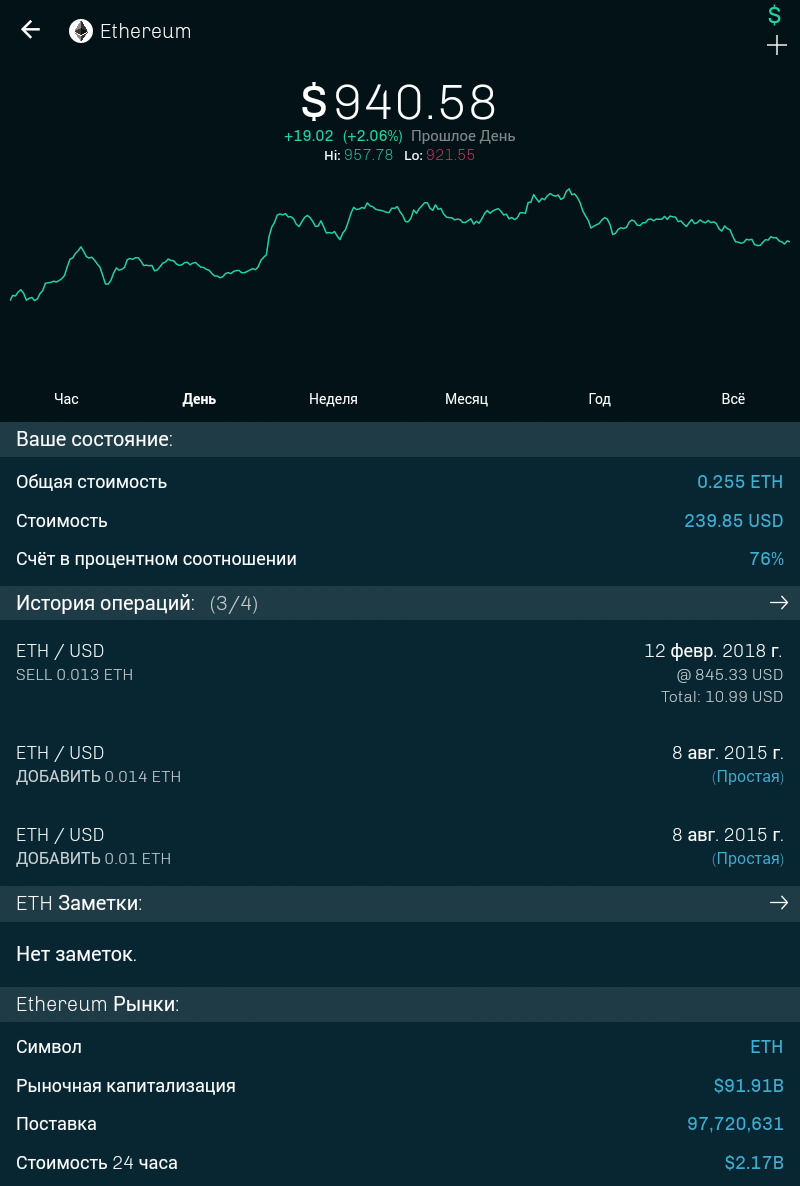Viewport: 800px width, 1186px height.
Task: Switch currency with the dollar icon
Action: pyautogui.click(x=774, y=15)
